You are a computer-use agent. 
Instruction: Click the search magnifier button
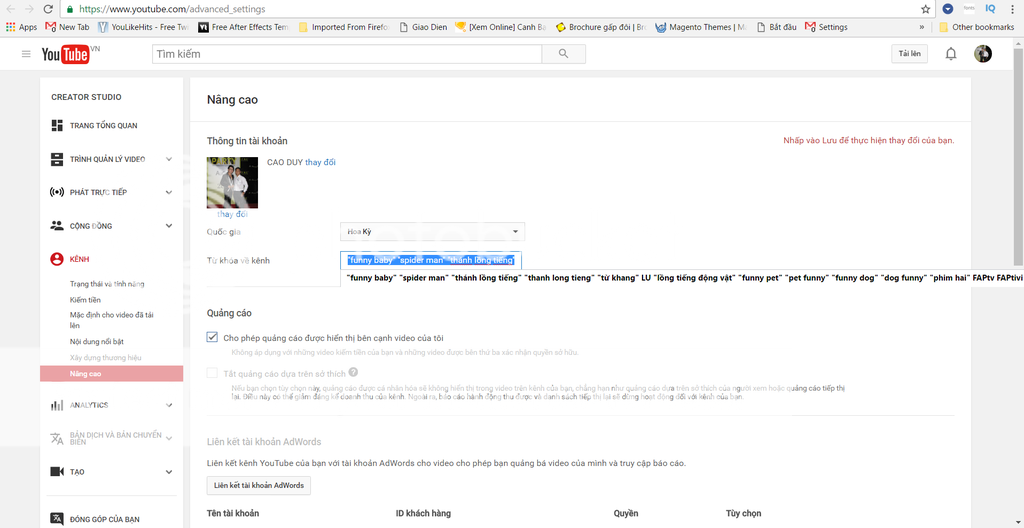(565, 54)
